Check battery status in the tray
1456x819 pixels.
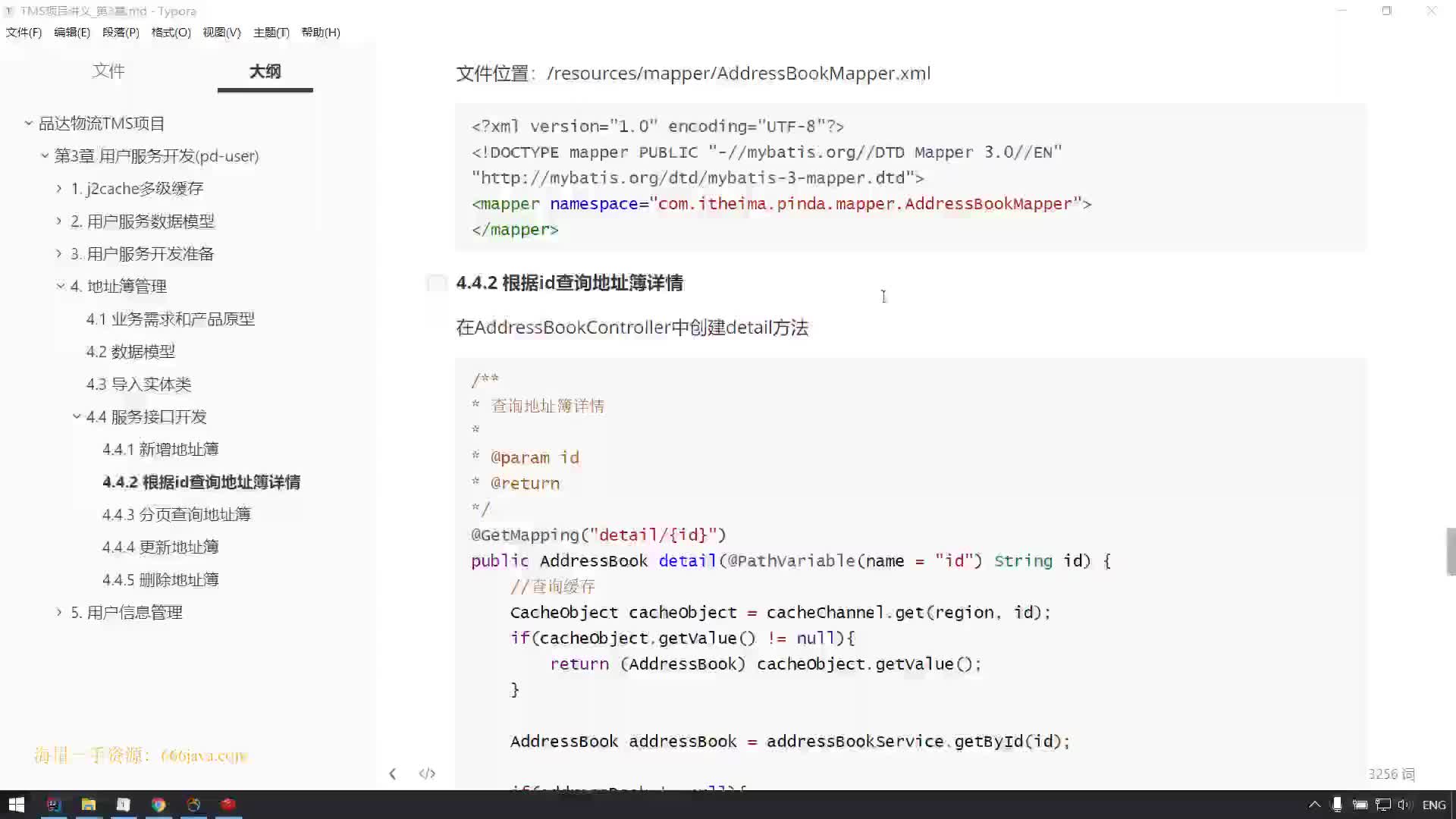click(1360, 805)
